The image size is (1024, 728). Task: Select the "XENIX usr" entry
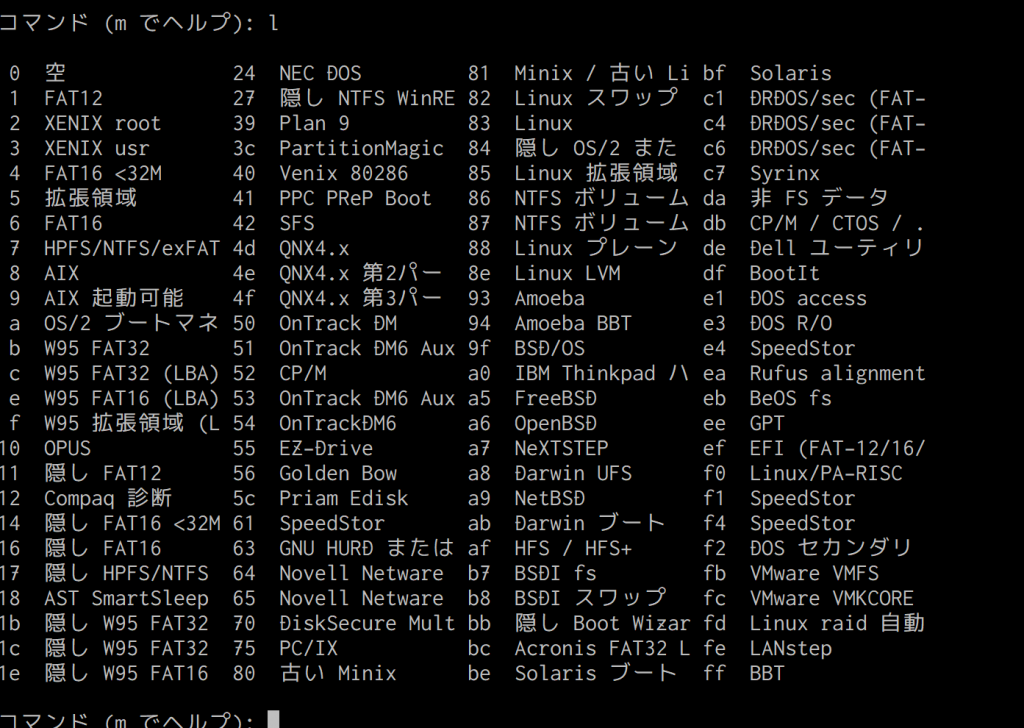tap(97, 148)
